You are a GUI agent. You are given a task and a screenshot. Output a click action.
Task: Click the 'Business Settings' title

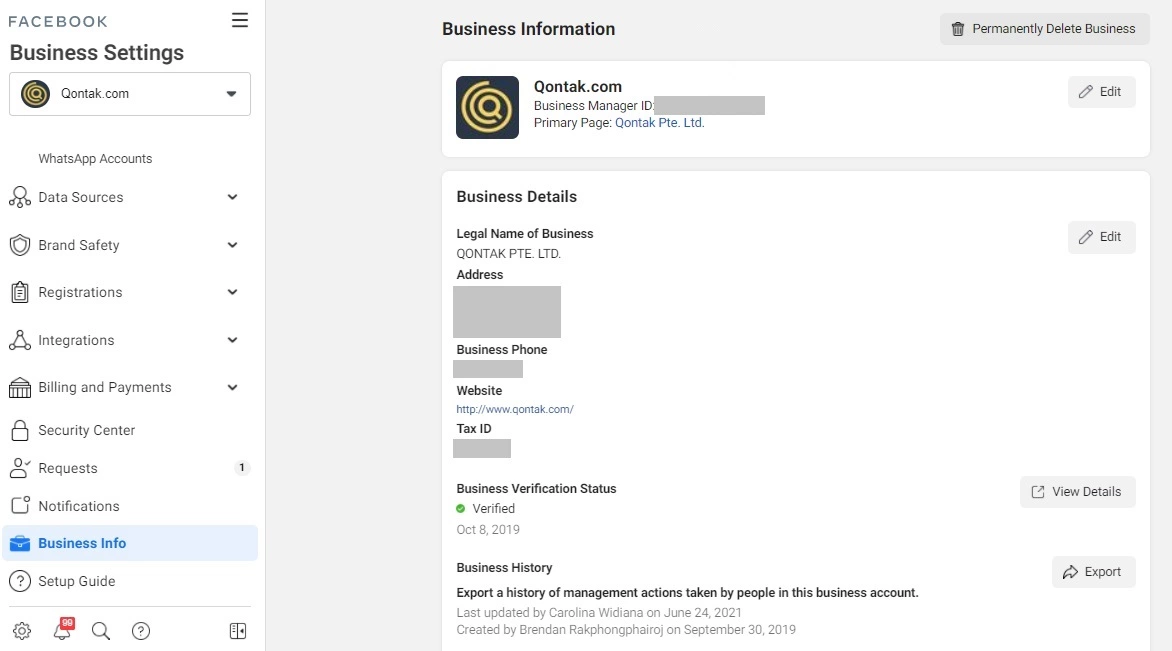tap(96, 52)
